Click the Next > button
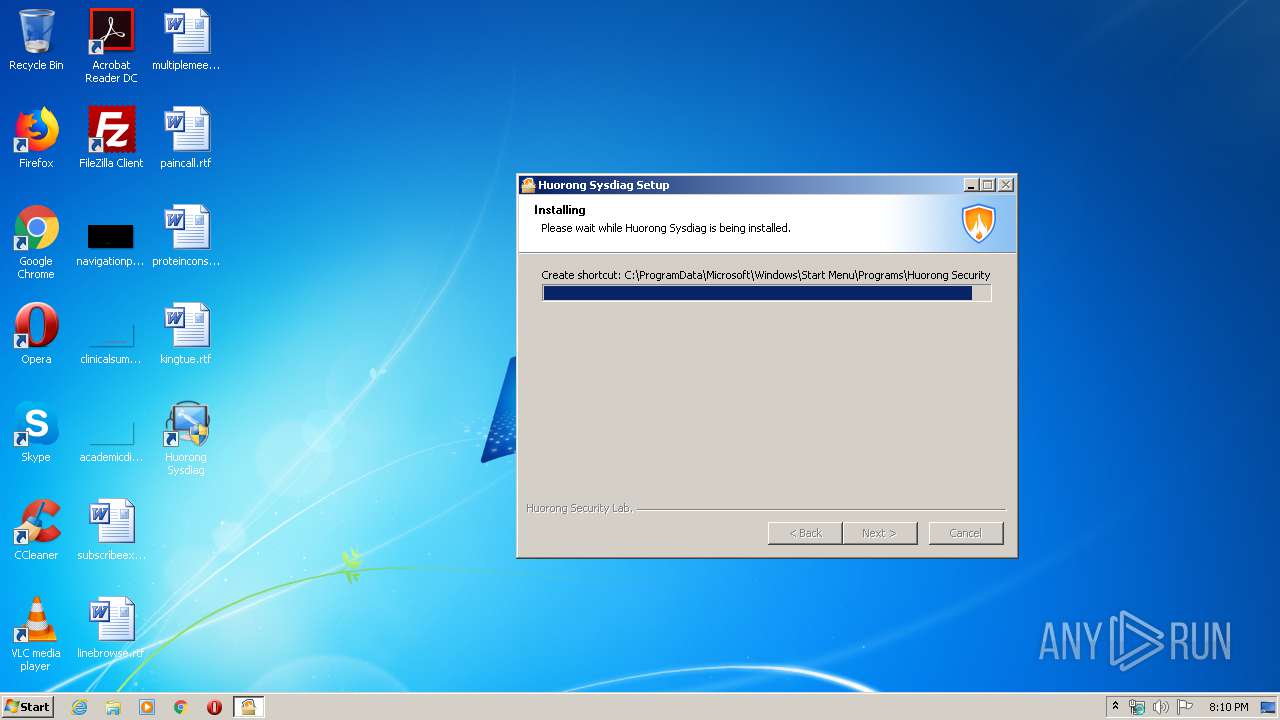 click(x=879, y=533)
